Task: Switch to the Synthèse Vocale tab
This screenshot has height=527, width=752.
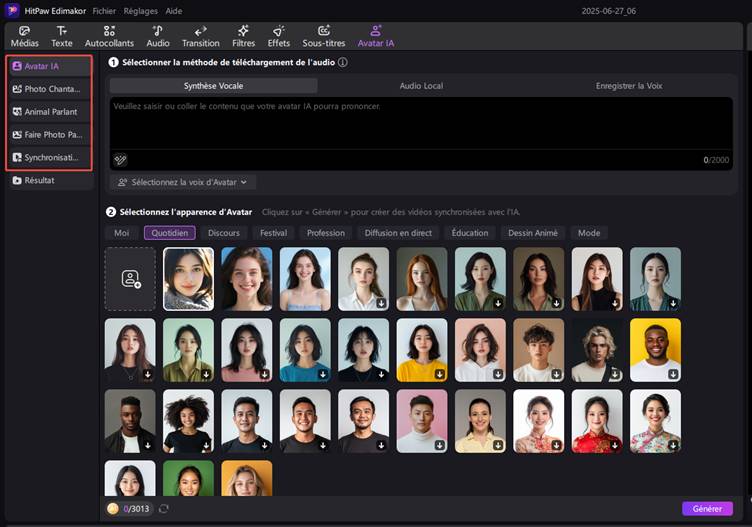Action: (x=213, y=86)
